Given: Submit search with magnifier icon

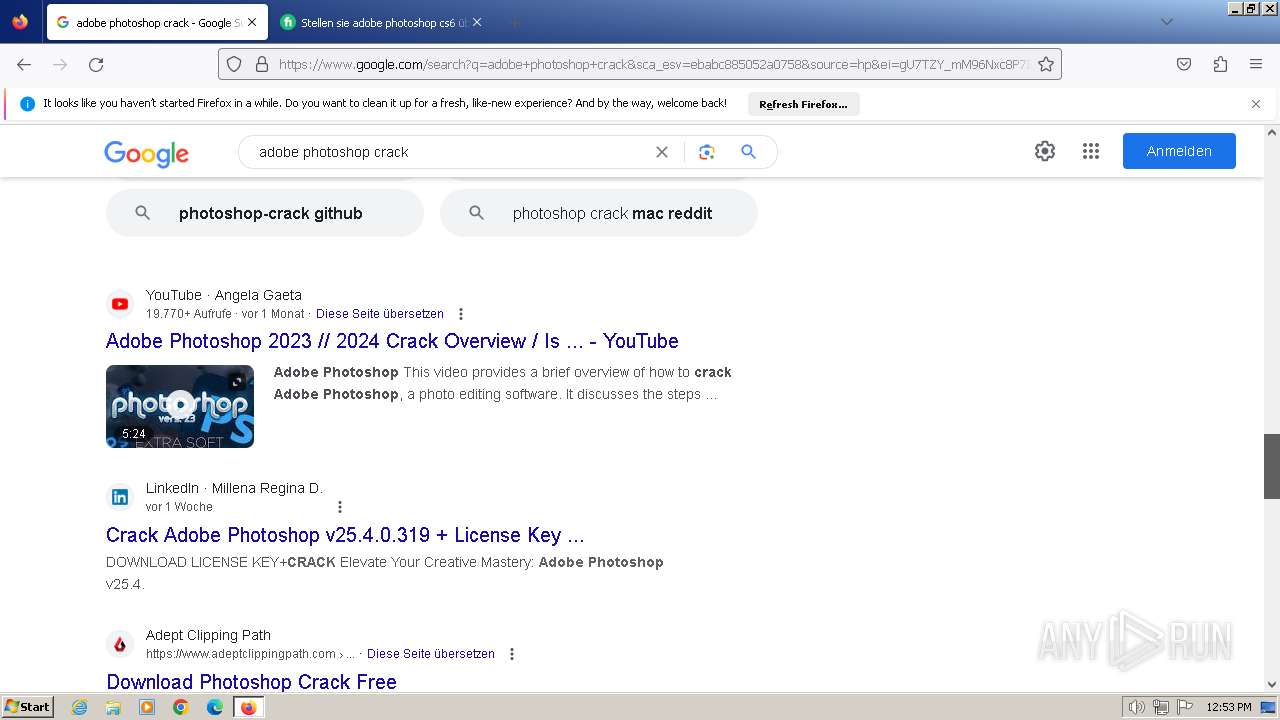Looking at the screenshot, I should [748, 152].
